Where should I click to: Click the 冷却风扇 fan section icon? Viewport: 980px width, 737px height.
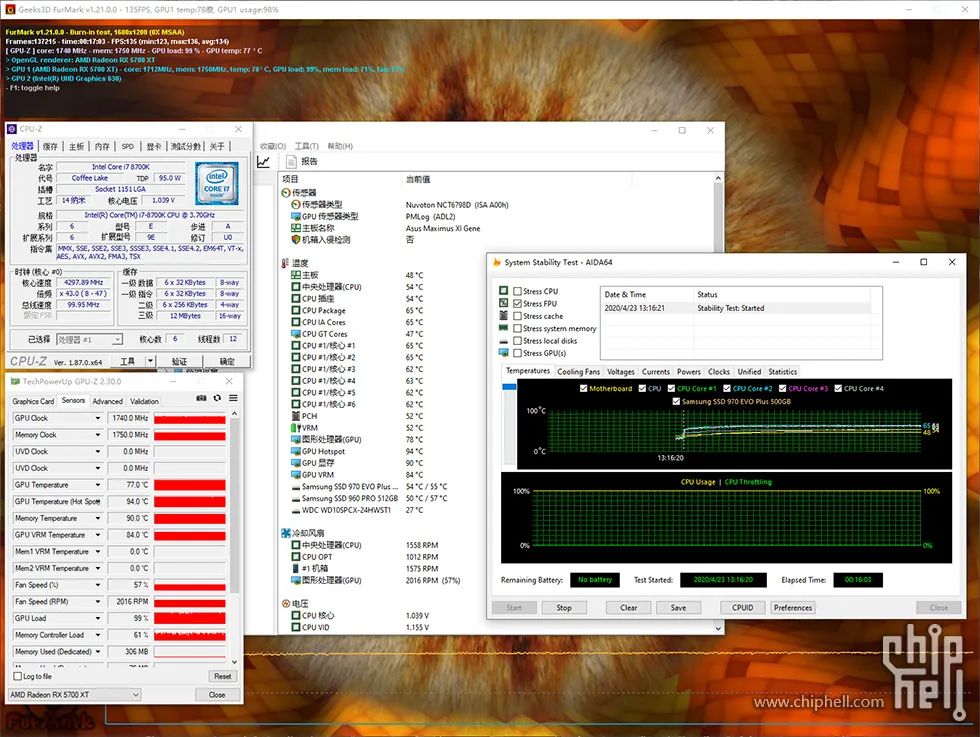(286, 533)
